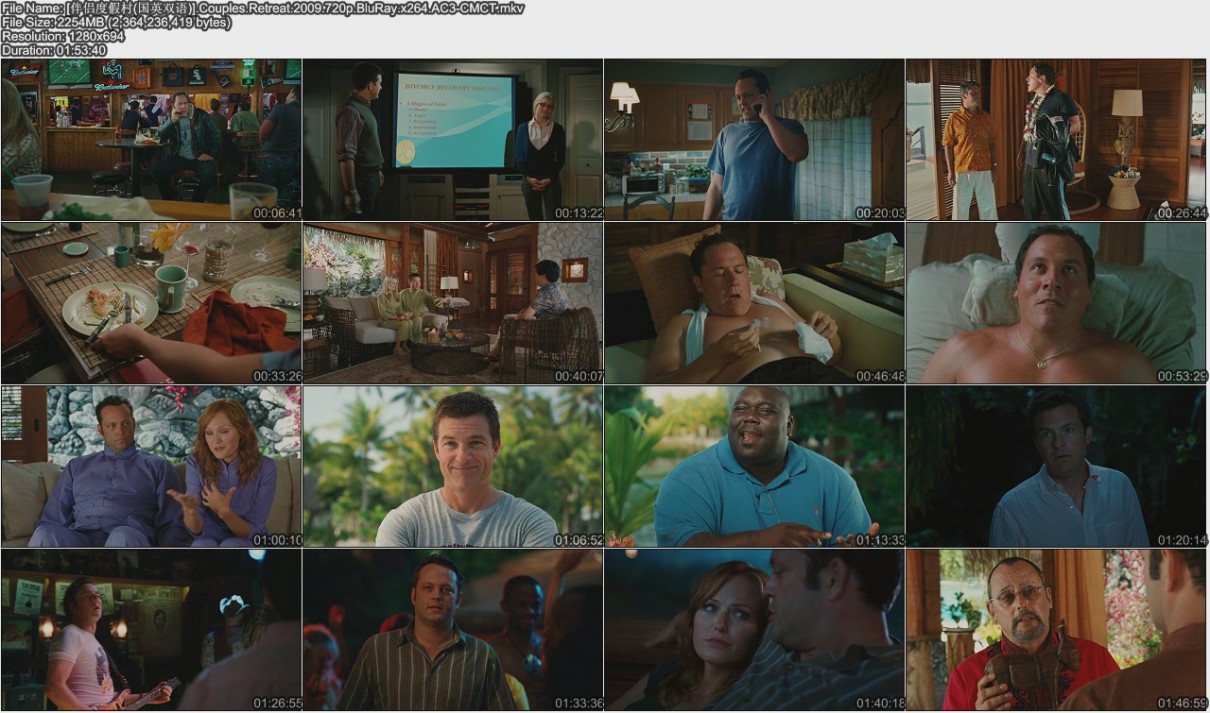Click the File Size 2254MB text
This screenshot has width=1210, height=713.
[116, 22]
